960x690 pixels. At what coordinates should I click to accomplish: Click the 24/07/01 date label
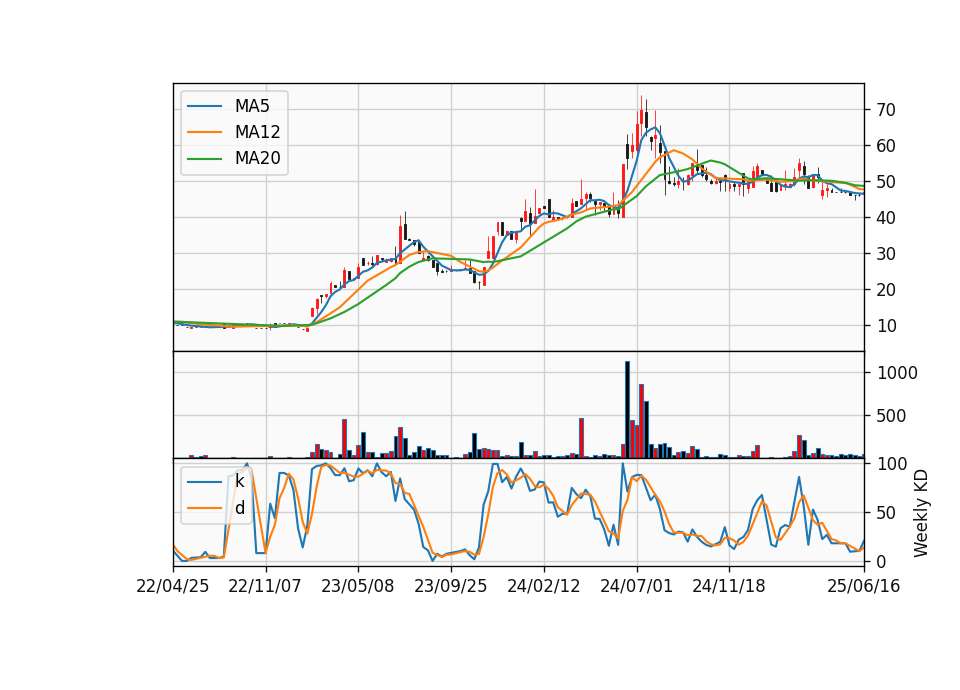tap(636, 586)
